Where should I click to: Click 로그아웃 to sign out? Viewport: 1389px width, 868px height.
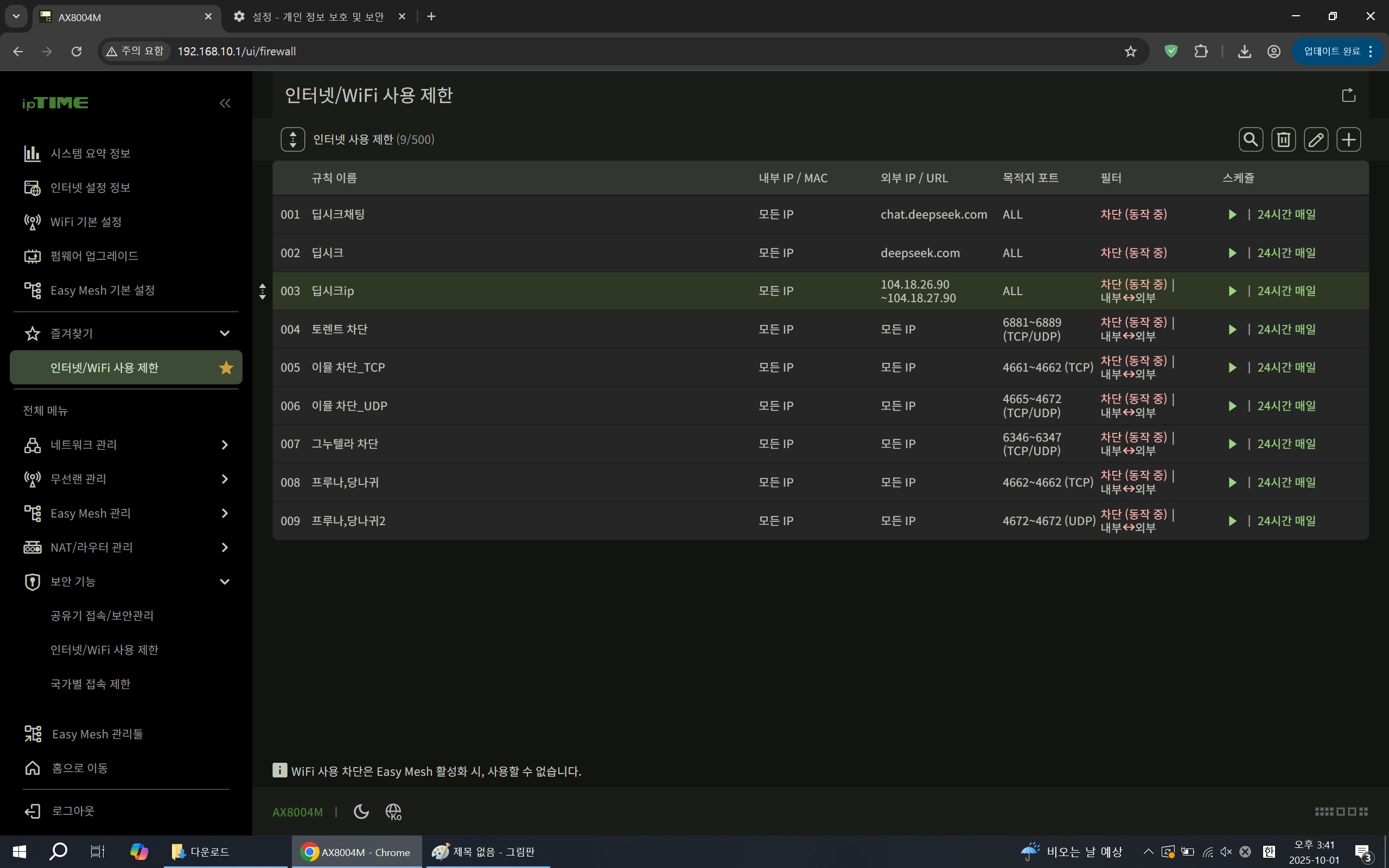73,810
